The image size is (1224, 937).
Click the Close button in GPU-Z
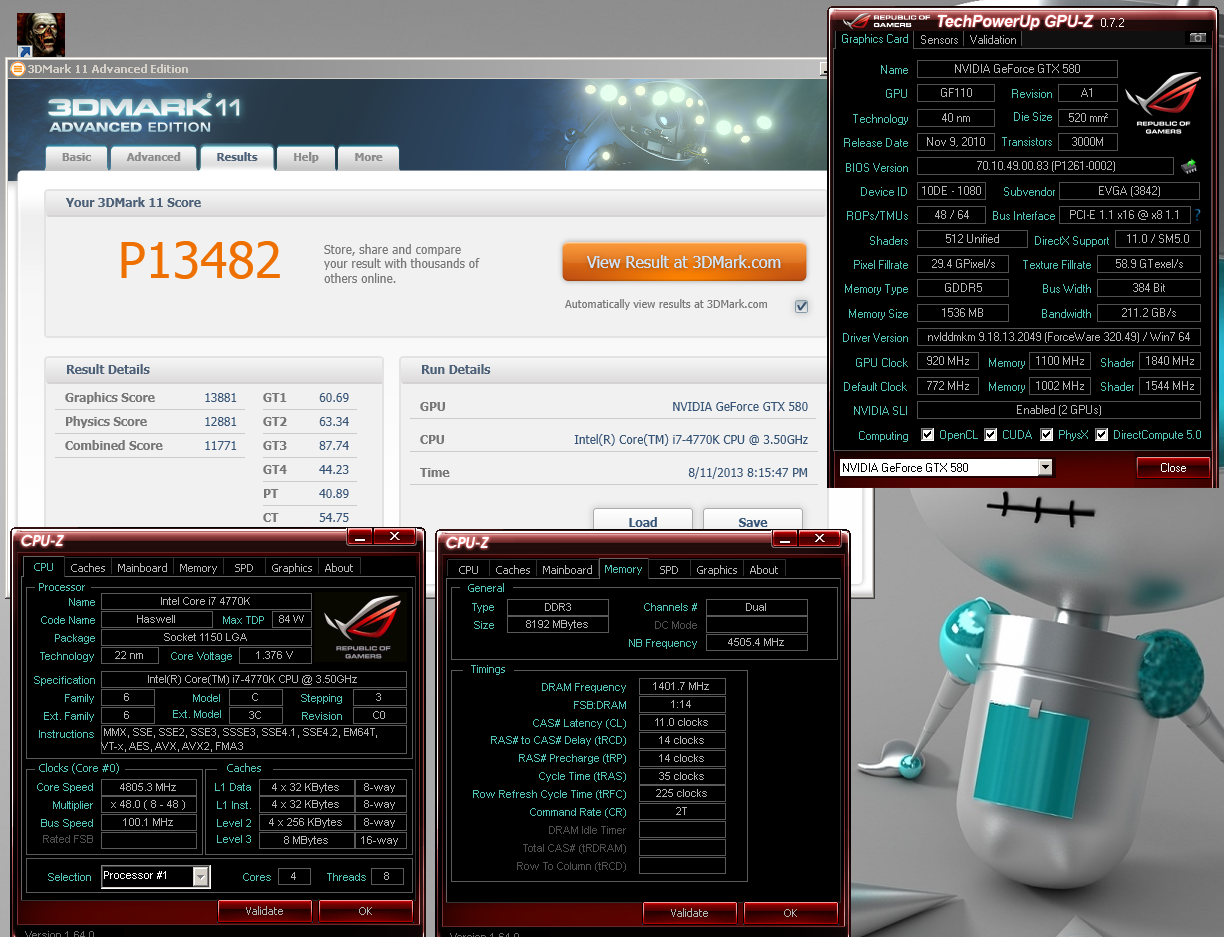(x=1173, y=467)
